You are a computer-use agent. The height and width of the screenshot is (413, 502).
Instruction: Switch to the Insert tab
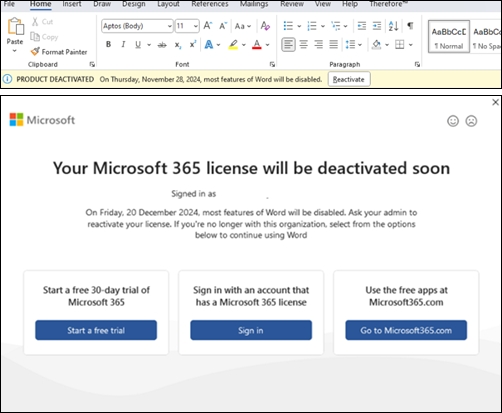(x=72, y=4)
